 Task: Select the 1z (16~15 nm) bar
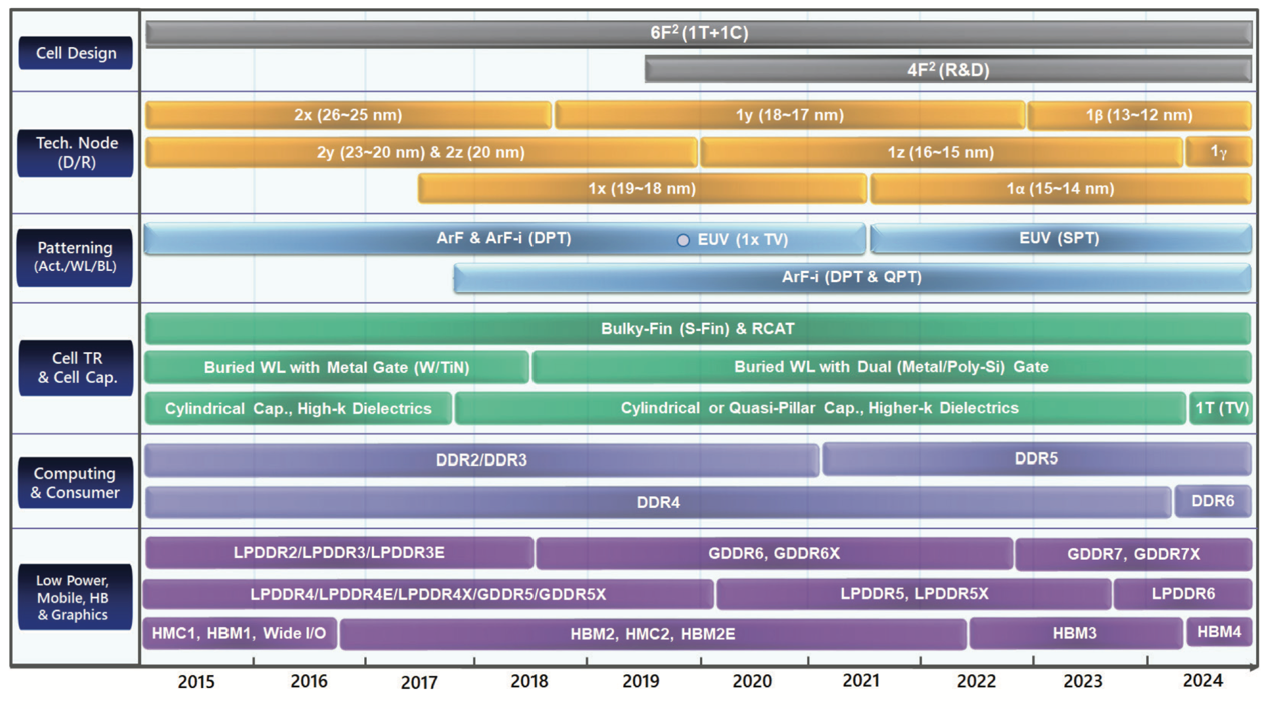(941, 152)
